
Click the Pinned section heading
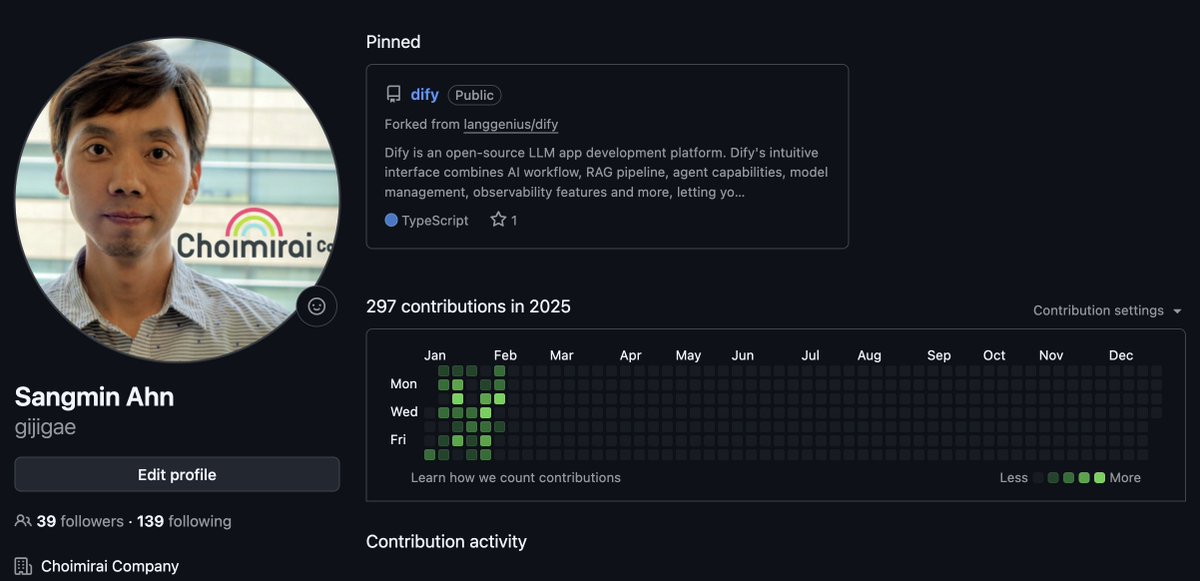point(393,42)
